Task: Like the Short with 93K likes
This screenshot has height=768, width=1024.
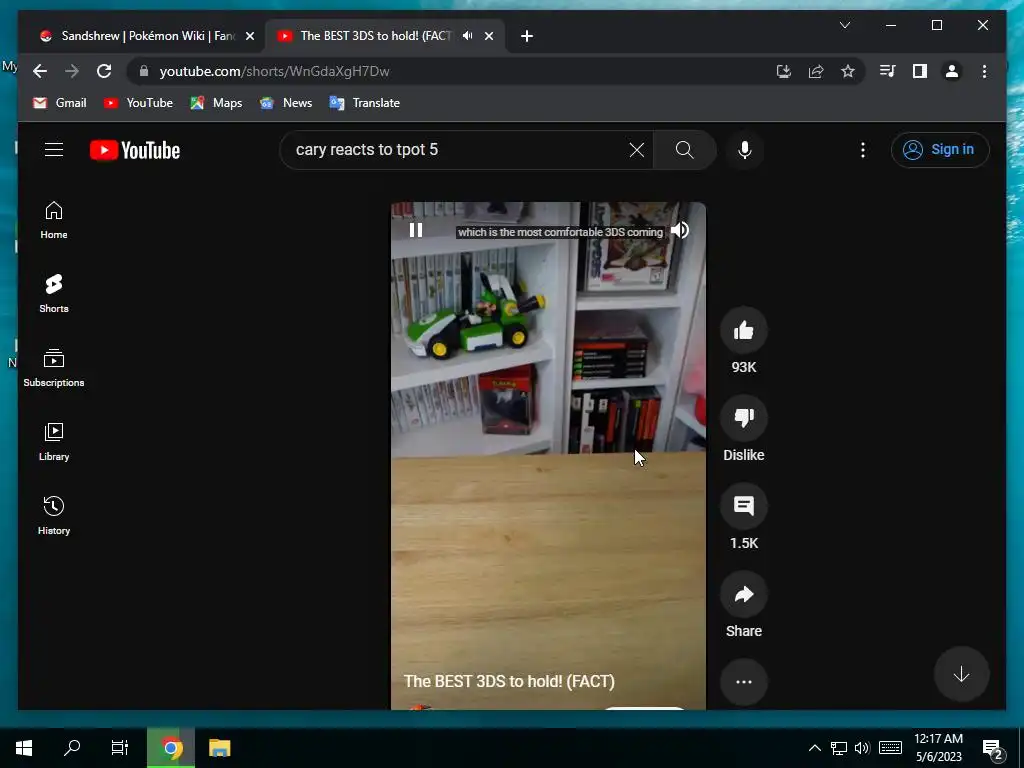Action: click(x=744, y=330)
